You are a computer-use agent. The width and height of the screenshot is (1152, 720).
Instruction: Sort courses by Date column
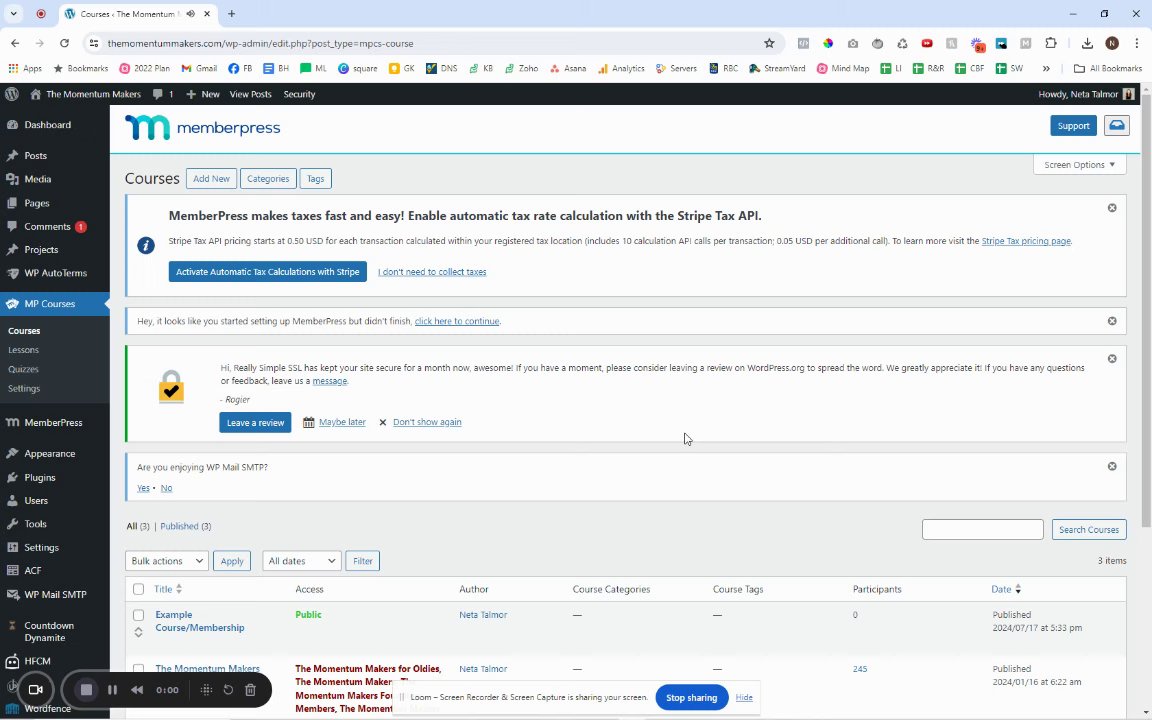pyautogui.click(x=1005, y=589)
